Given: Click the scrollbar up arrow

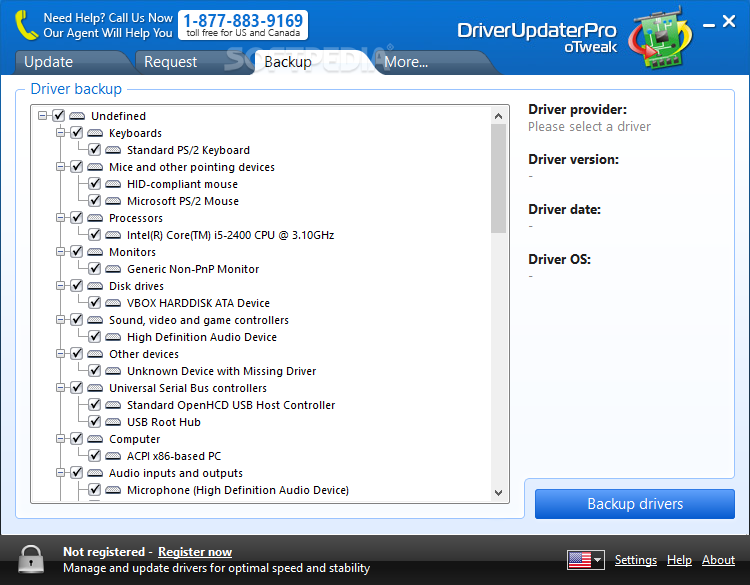Looking at the screenshot, I should click(498, 116).
